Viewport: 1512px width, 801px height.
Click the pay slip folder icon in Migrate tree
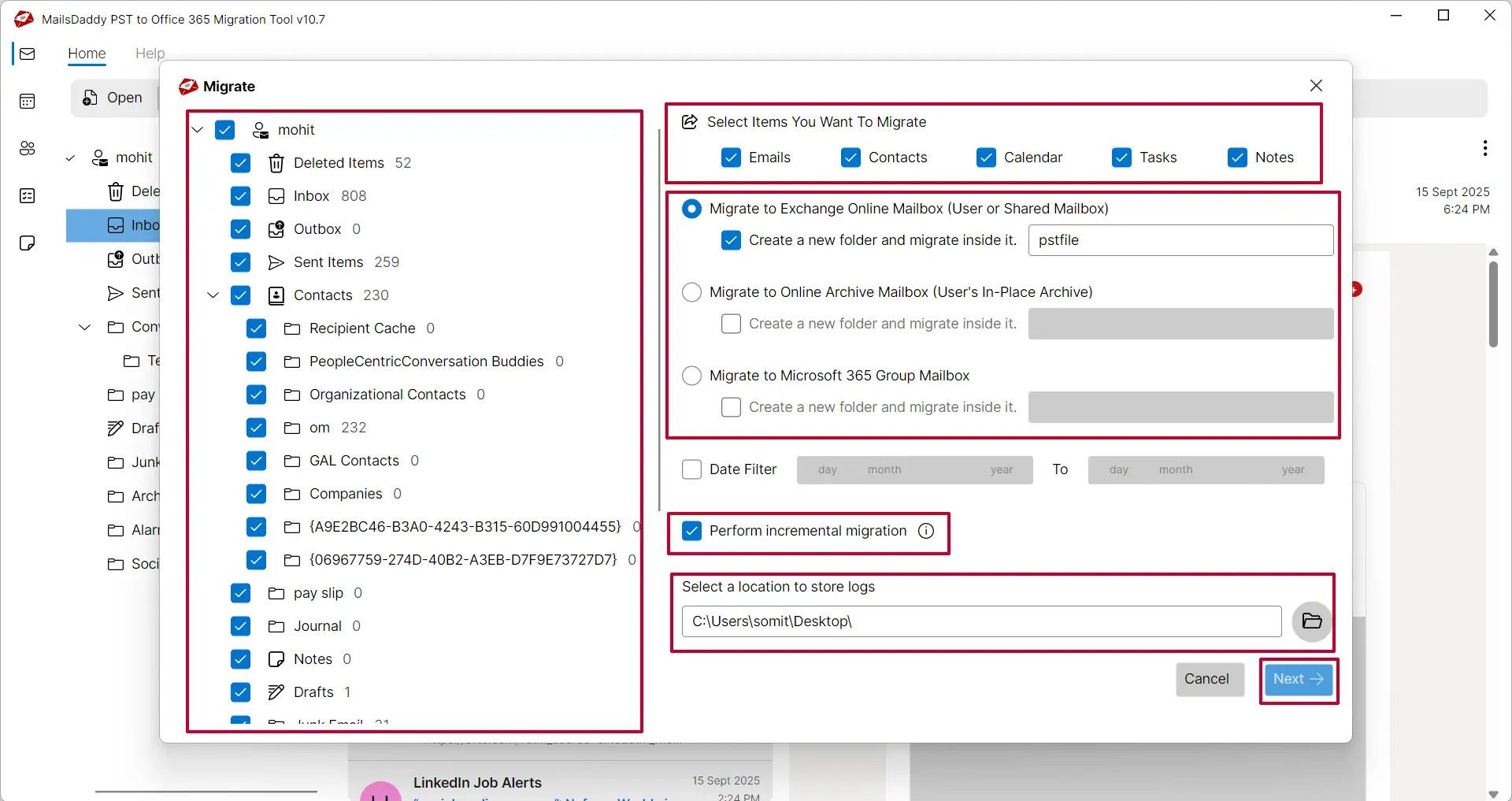point(276,593)
